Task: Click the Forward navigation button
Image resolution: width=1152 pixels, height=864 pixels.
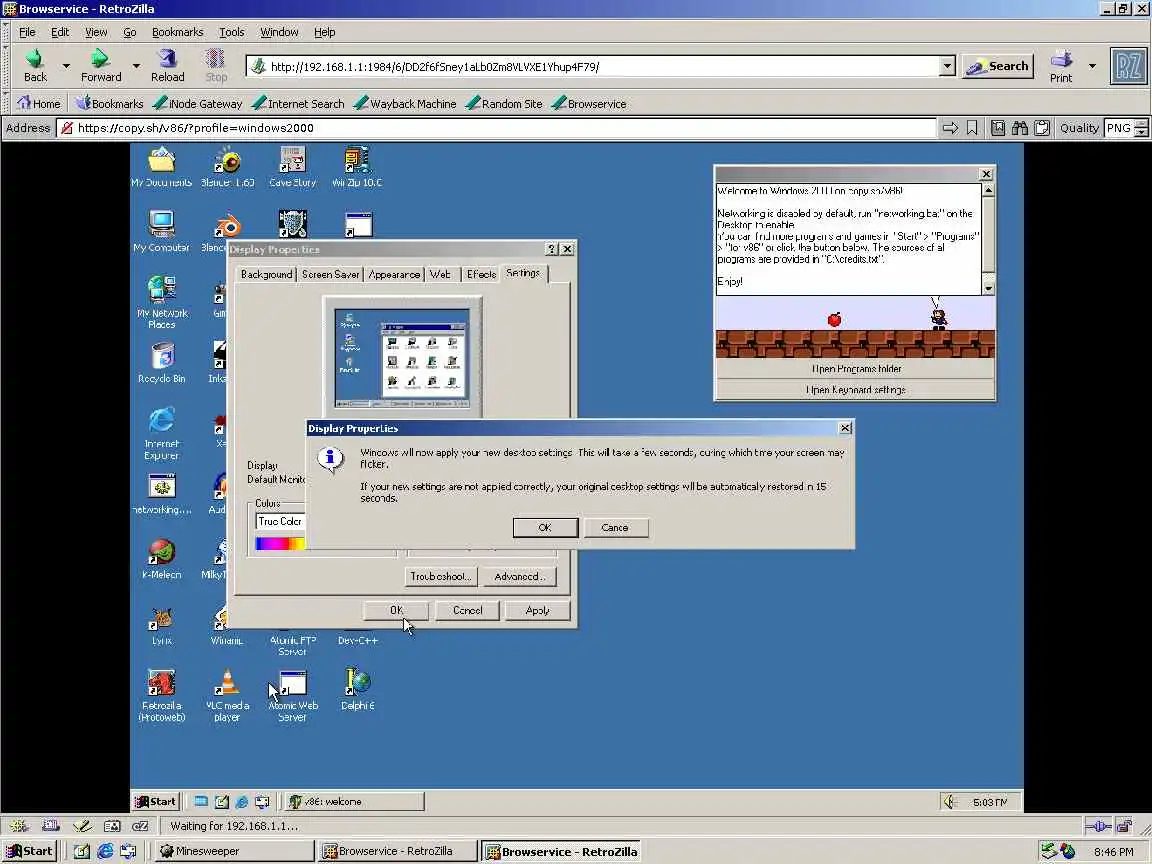Action: click(101, 66)
